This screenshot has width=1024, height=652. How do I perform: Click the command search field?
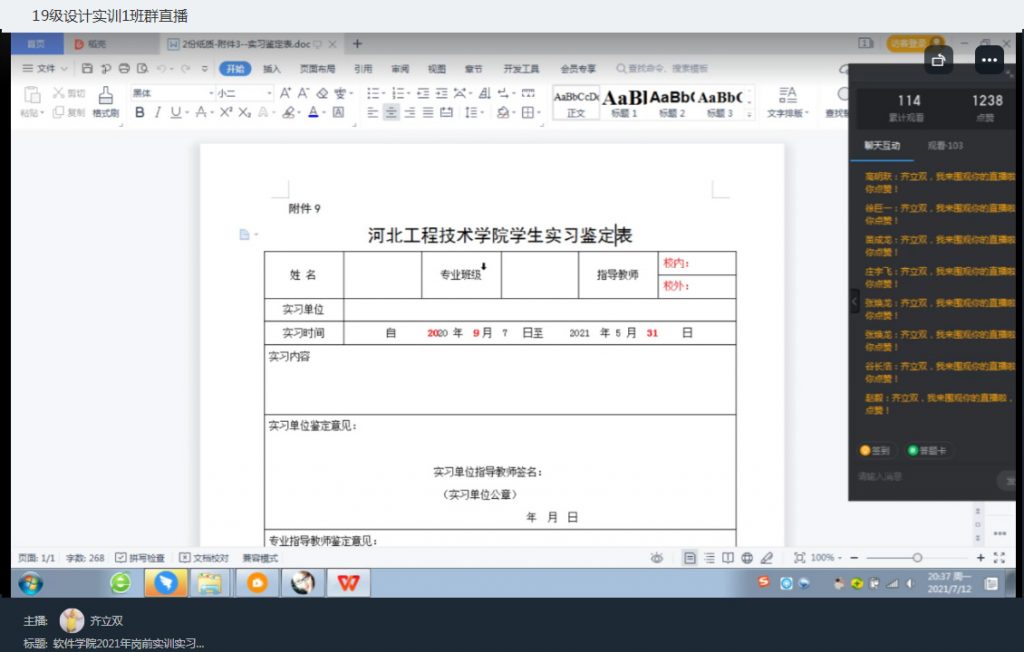[662, 68]
